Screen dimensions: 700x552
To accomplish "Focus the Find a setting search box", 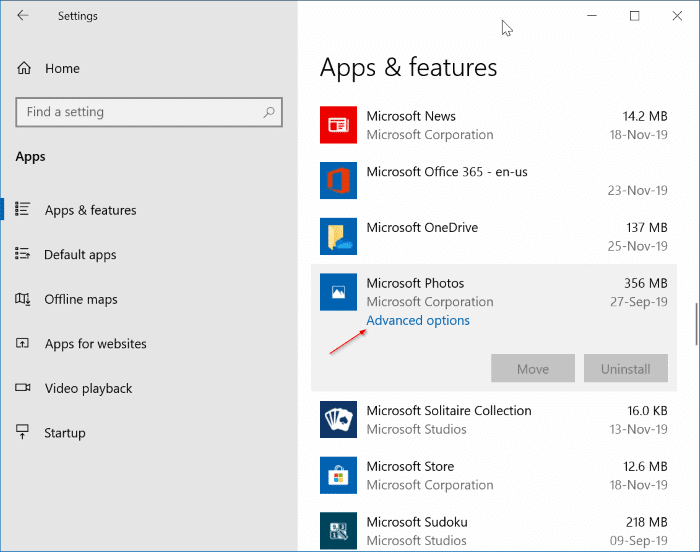I will (149, 112).
